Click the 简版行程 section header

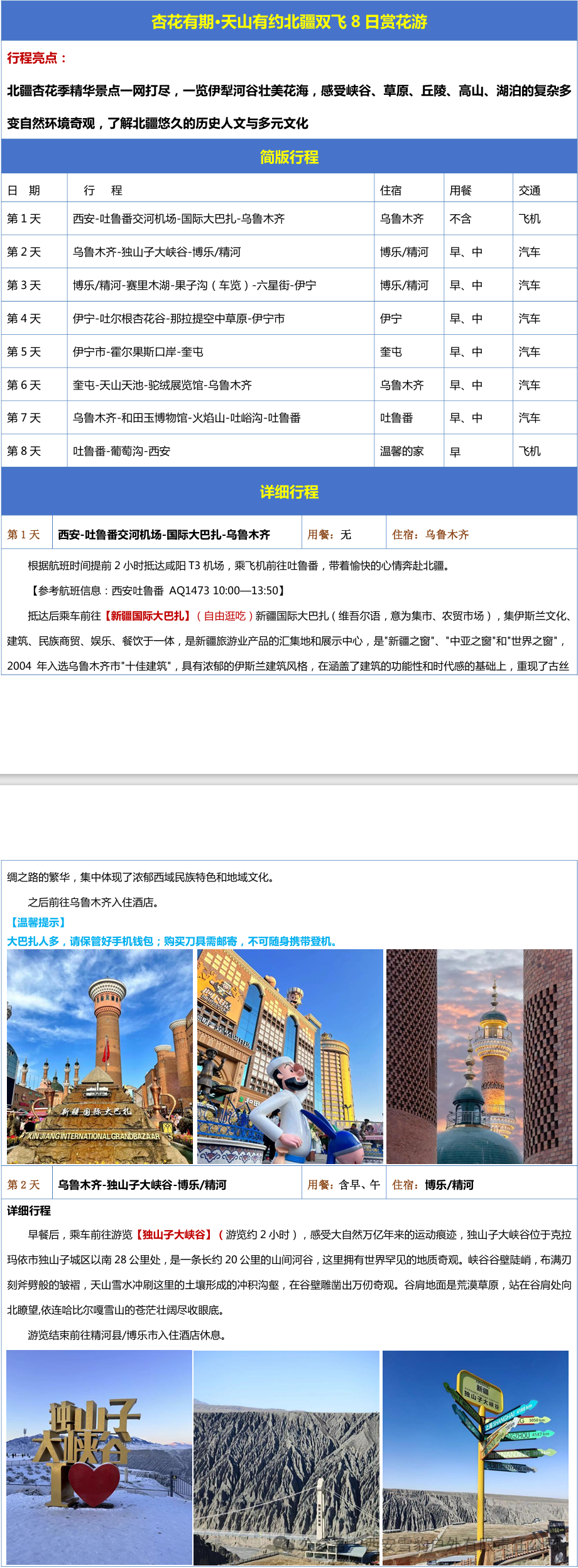pyautogui.click(x=289, y=157)
